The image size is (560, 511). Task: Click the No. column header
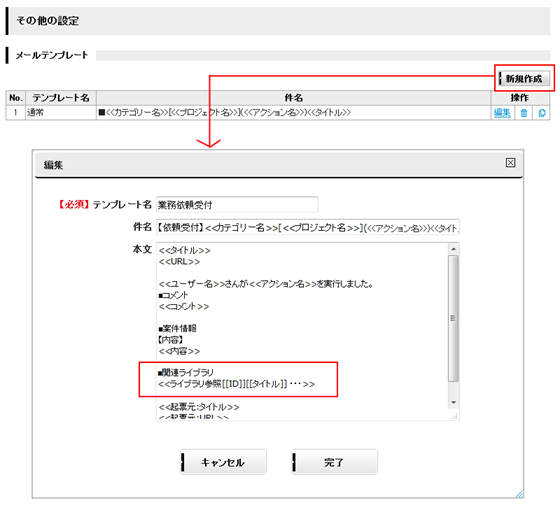16,98
